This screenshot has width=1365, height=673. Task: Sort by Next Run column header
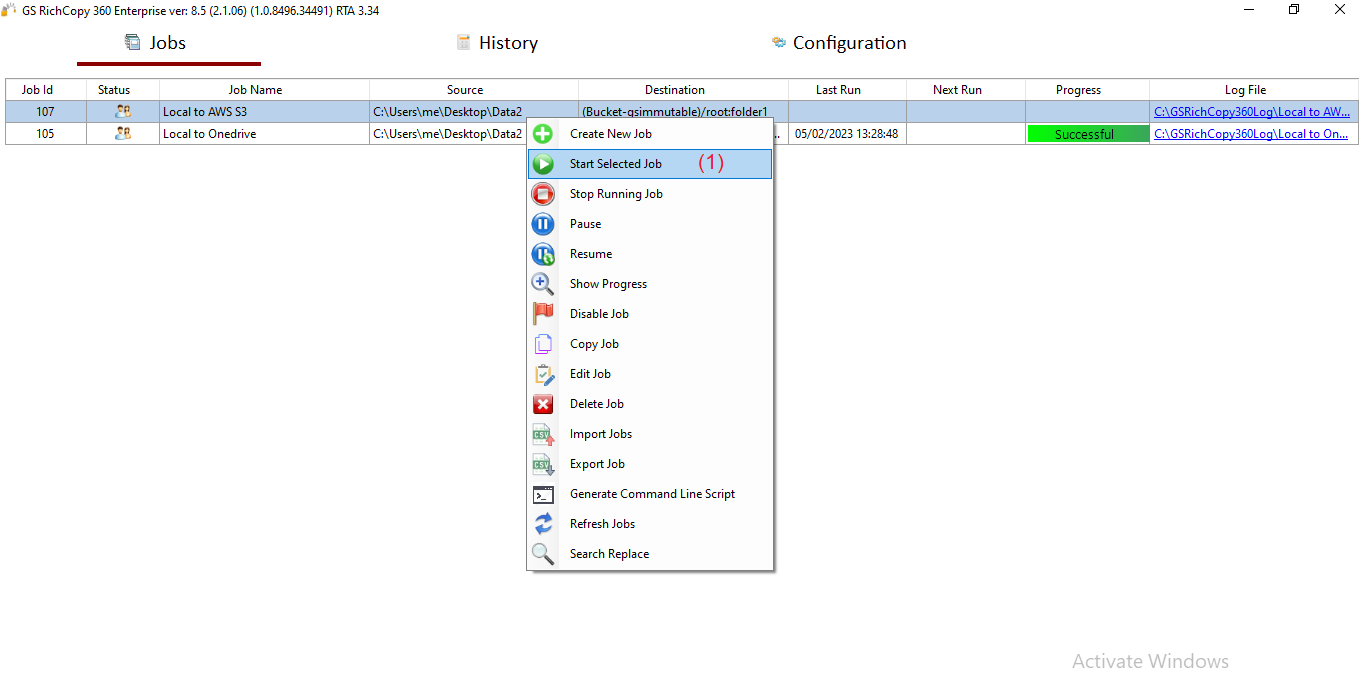click(x=967, y=90)
